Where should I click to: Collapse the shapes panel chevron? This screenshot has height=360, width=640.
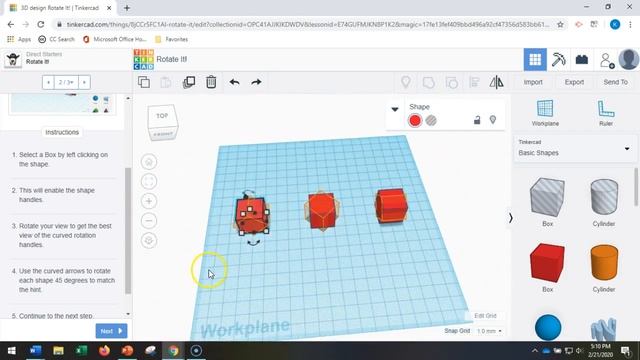pos(511,218)
